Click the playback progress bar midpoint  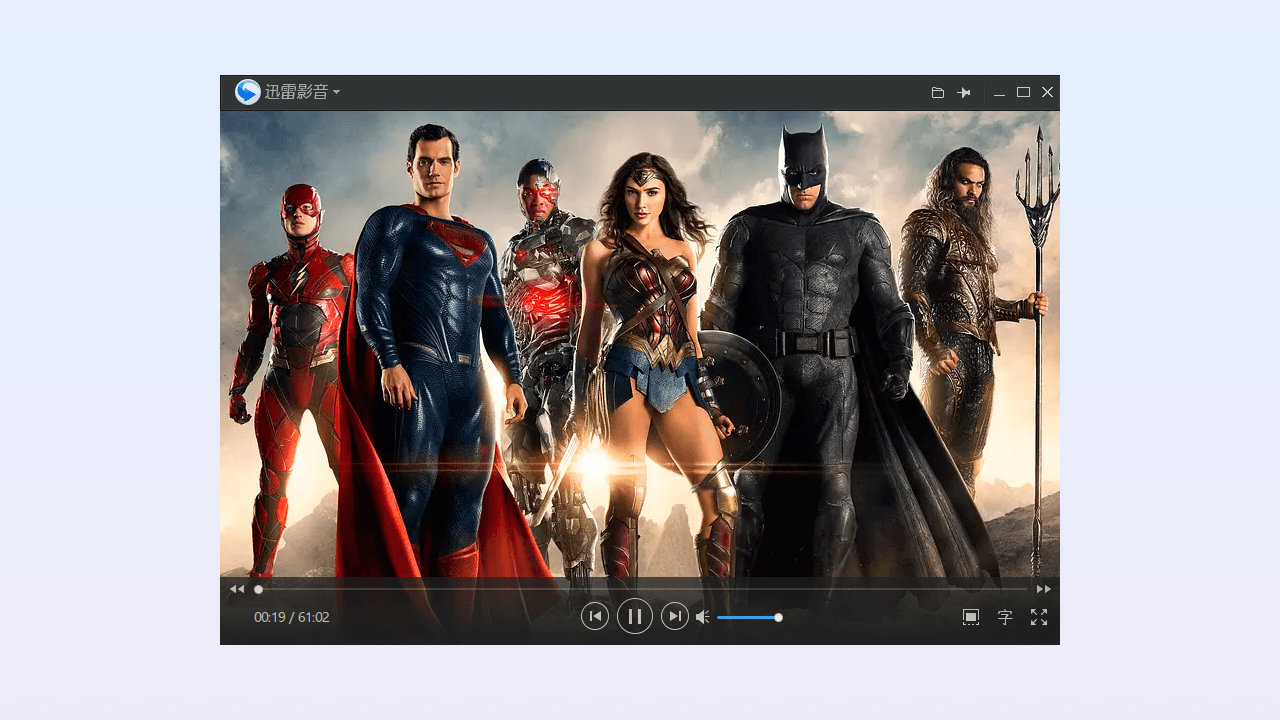pyautogui.click(x=640, y=590)
